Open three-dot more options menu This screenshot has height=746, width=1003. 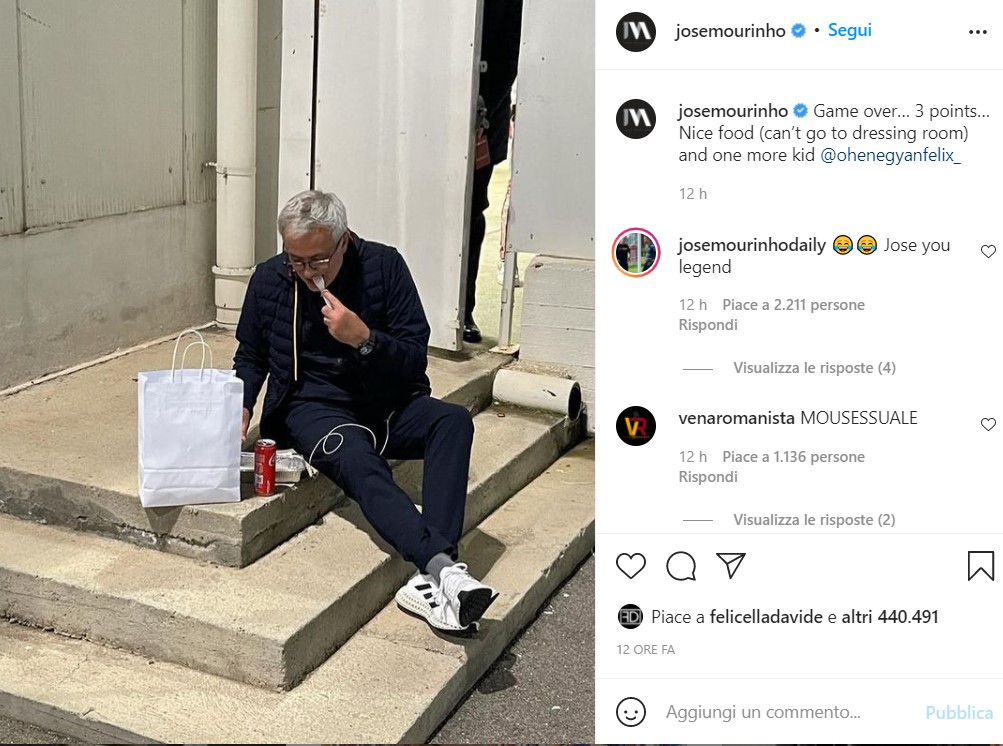(x=978, y=32)
